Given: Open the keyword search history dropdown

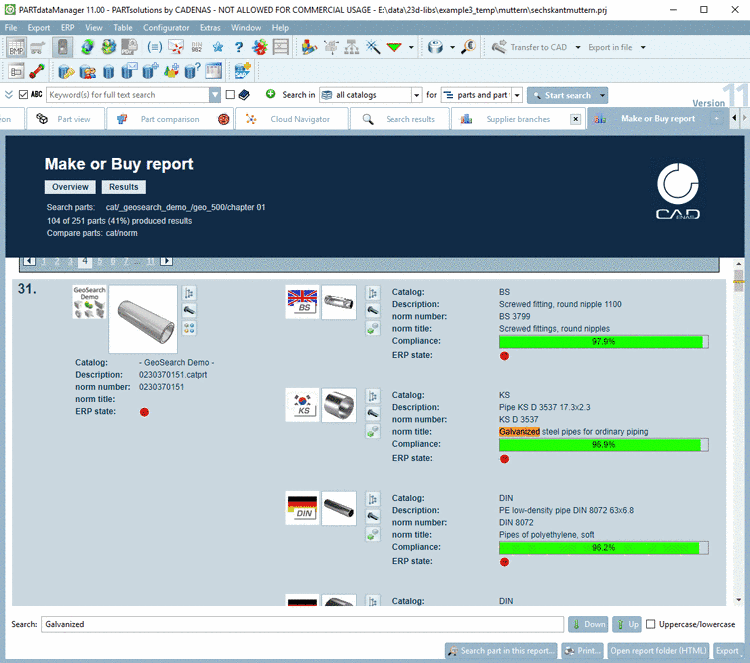Looking at the screenshot, I should point(215,95).
